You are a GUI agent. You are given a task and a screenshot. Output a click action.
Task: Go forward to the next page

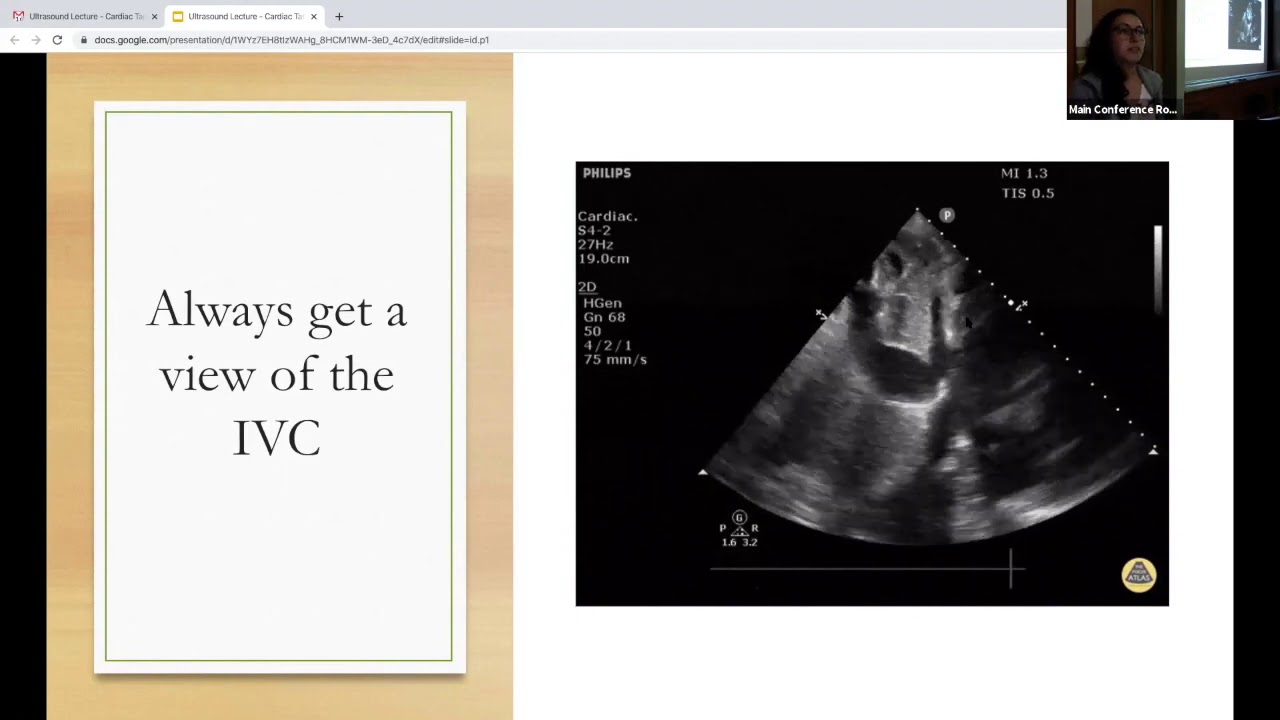click(x=36, y=40)
